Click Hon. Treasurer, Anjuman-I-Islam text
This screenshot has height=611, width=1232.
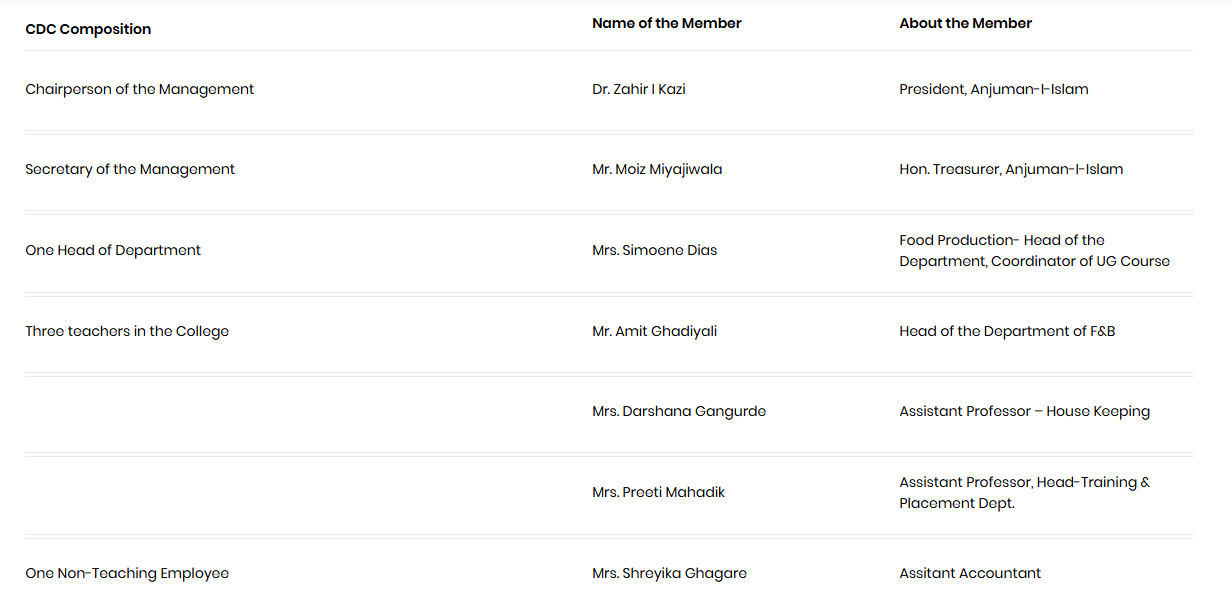pos(1010,169)
